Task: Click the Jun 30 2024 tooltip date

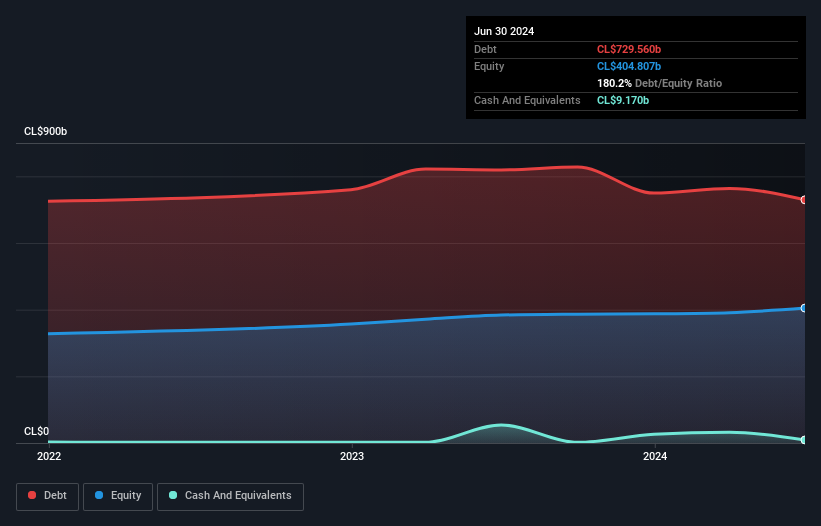Action: 504,31
